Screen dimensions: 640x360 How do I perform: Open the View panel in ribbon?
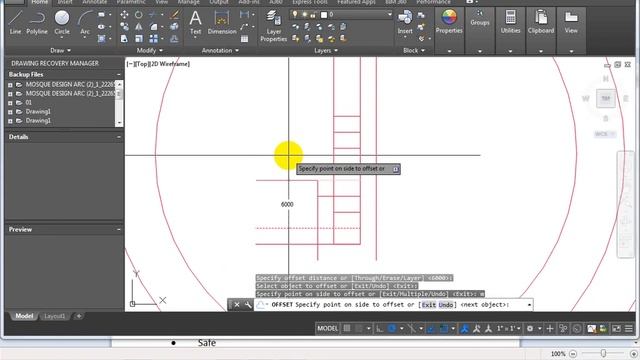coord(571,22)
